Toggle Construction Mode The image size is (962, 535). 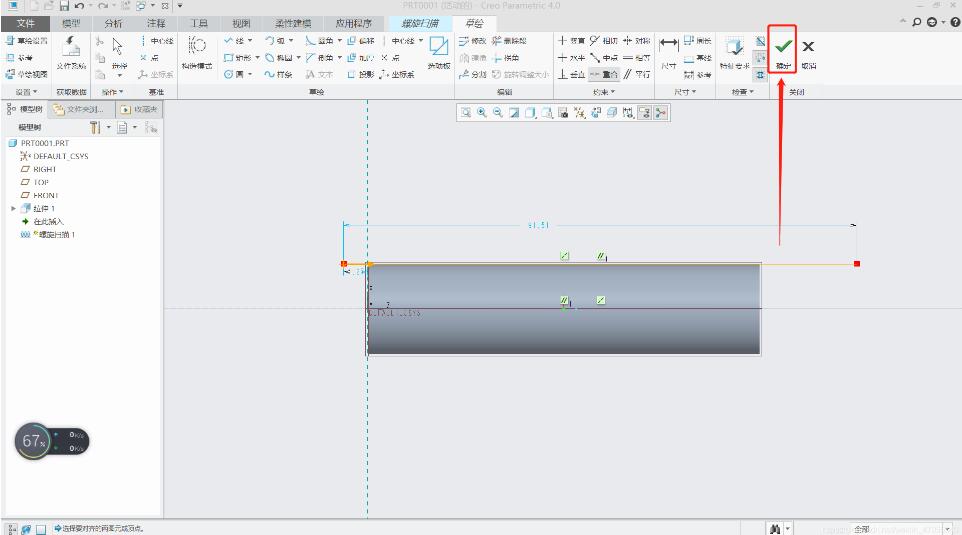[x=196, y=52]
